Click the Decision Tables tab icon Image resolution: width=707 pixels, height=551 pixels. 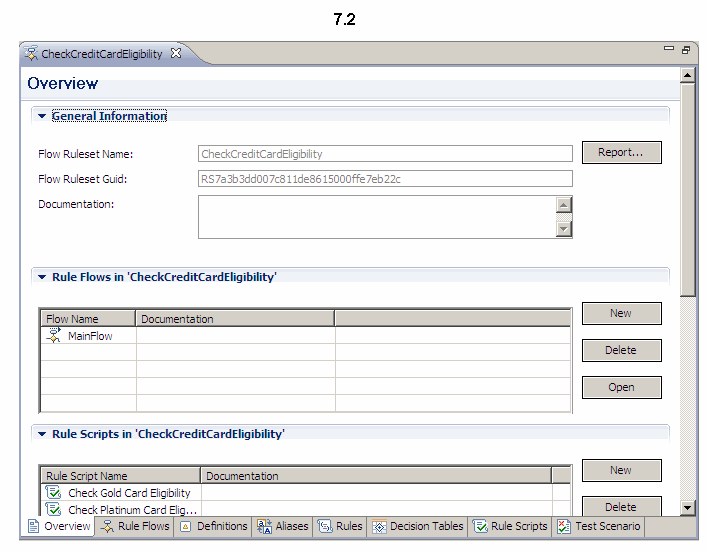(379, 526)
